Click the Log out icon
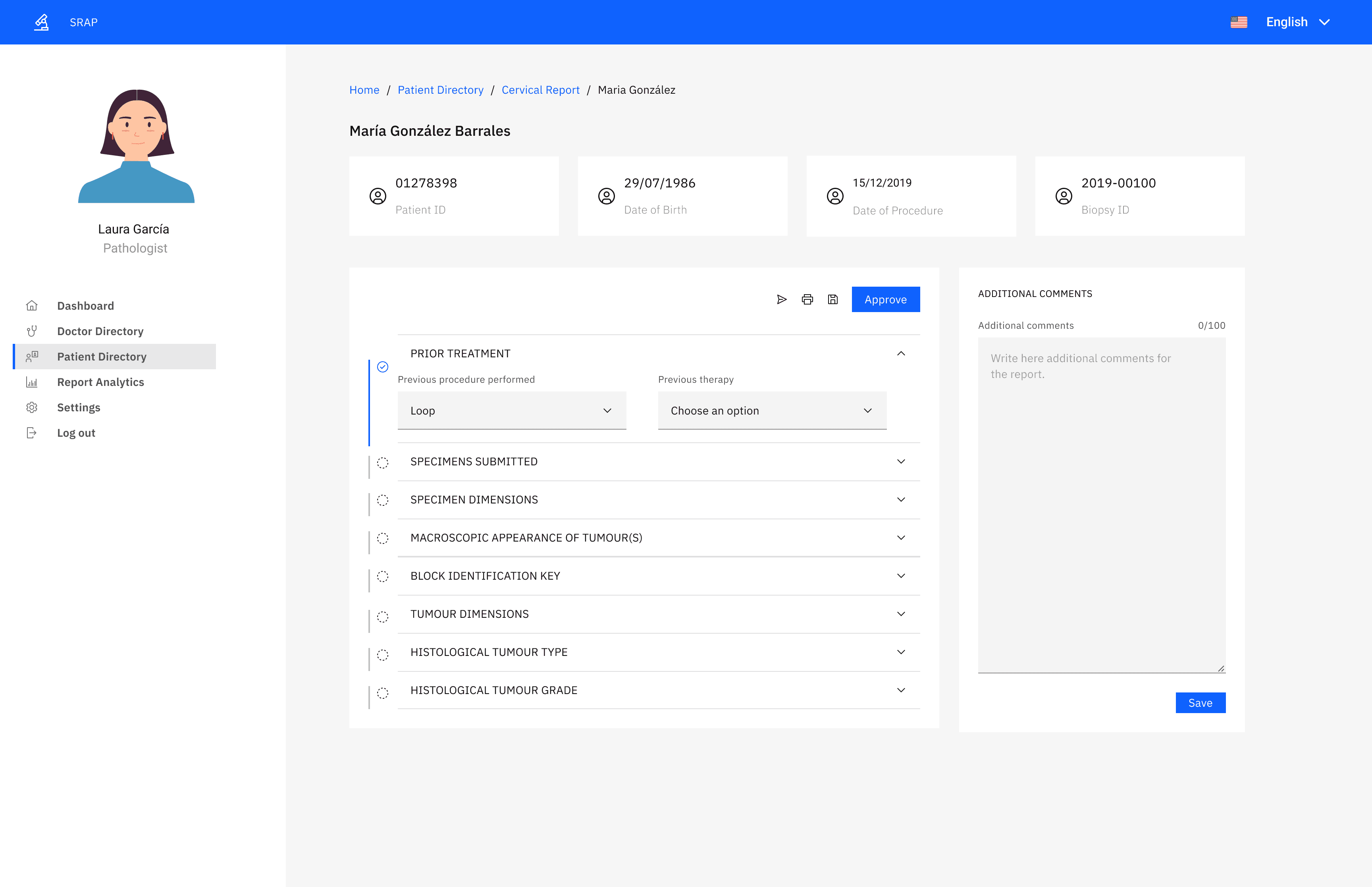This screenshot has width=1372, height=887. pyautogui.click(x=32, y=432)
